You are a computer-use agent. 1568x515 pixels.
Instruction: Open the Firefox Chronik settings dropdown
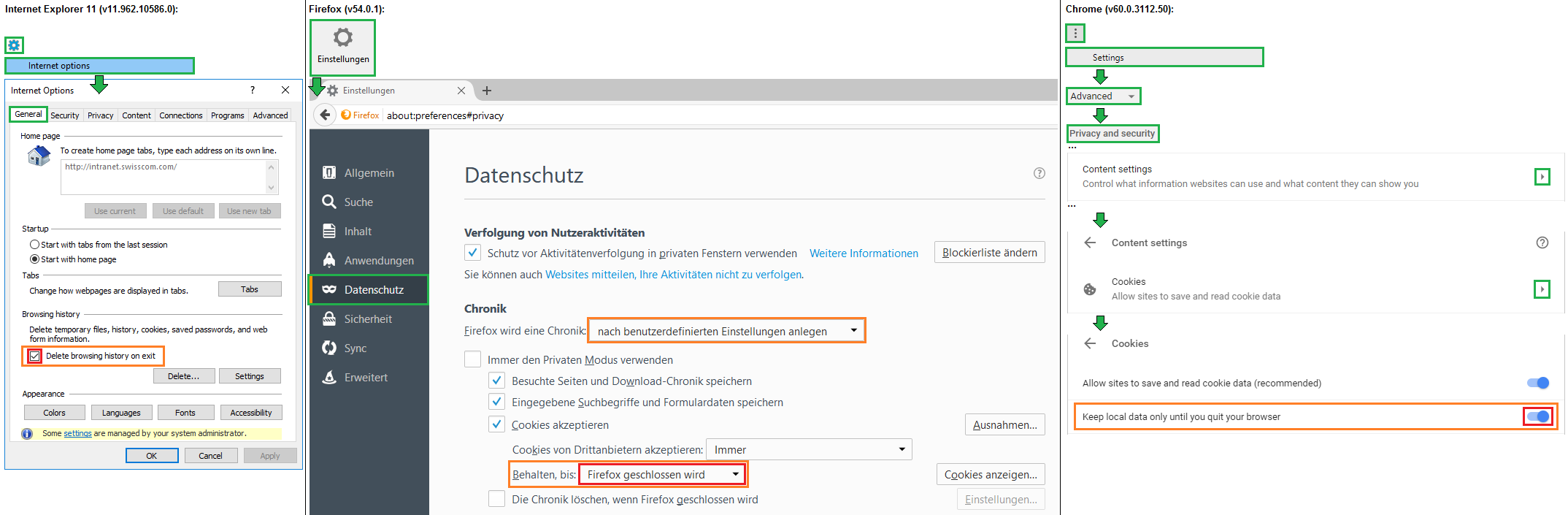click(726, 331)
